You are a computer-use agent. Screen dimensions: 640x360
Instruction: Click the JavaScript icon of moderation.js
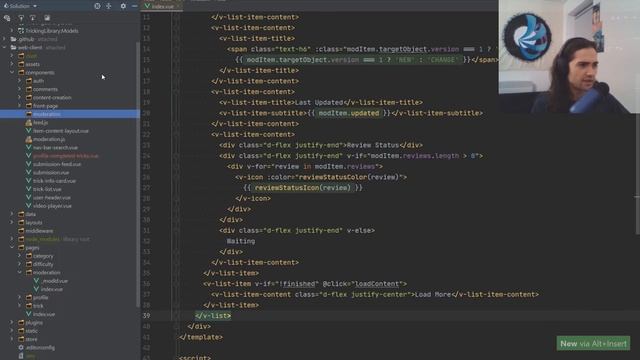(x=29, y=139)
